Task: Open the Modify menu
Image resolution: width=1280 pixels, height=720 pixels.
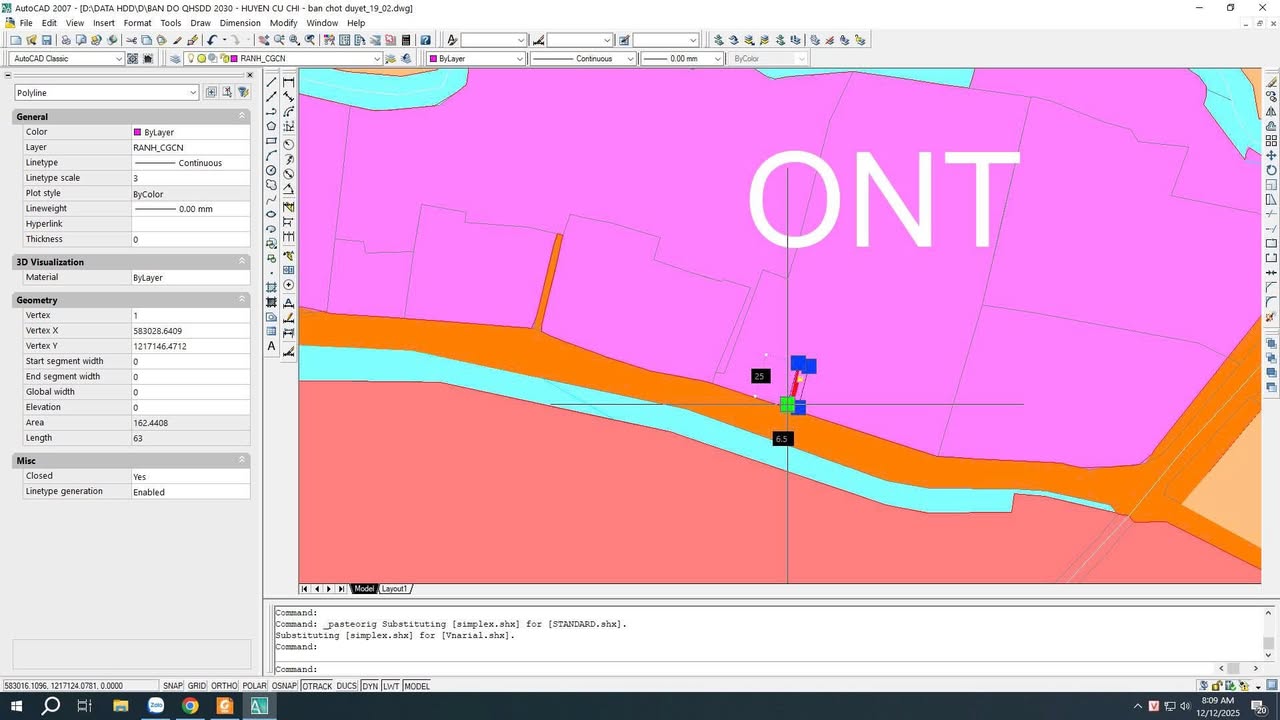Action: (x=283, y=23)
